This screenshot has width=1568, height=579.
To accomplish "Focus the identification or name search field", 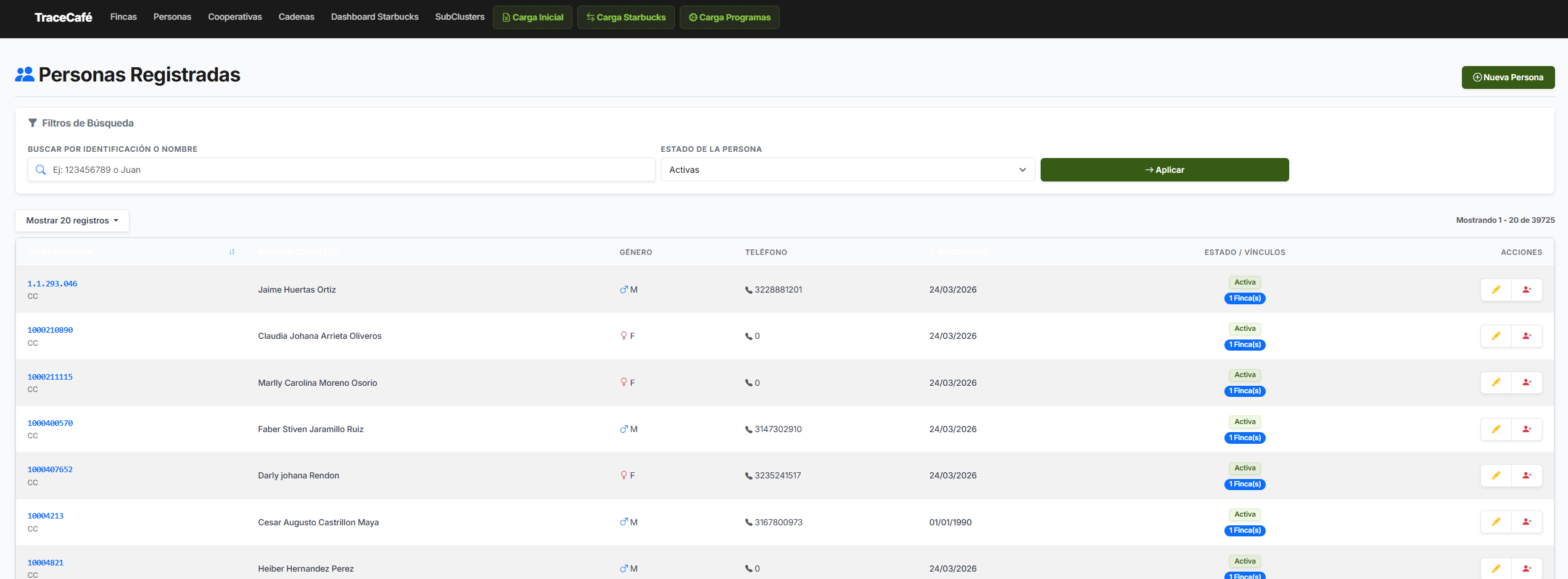I will tap(341, 170).
